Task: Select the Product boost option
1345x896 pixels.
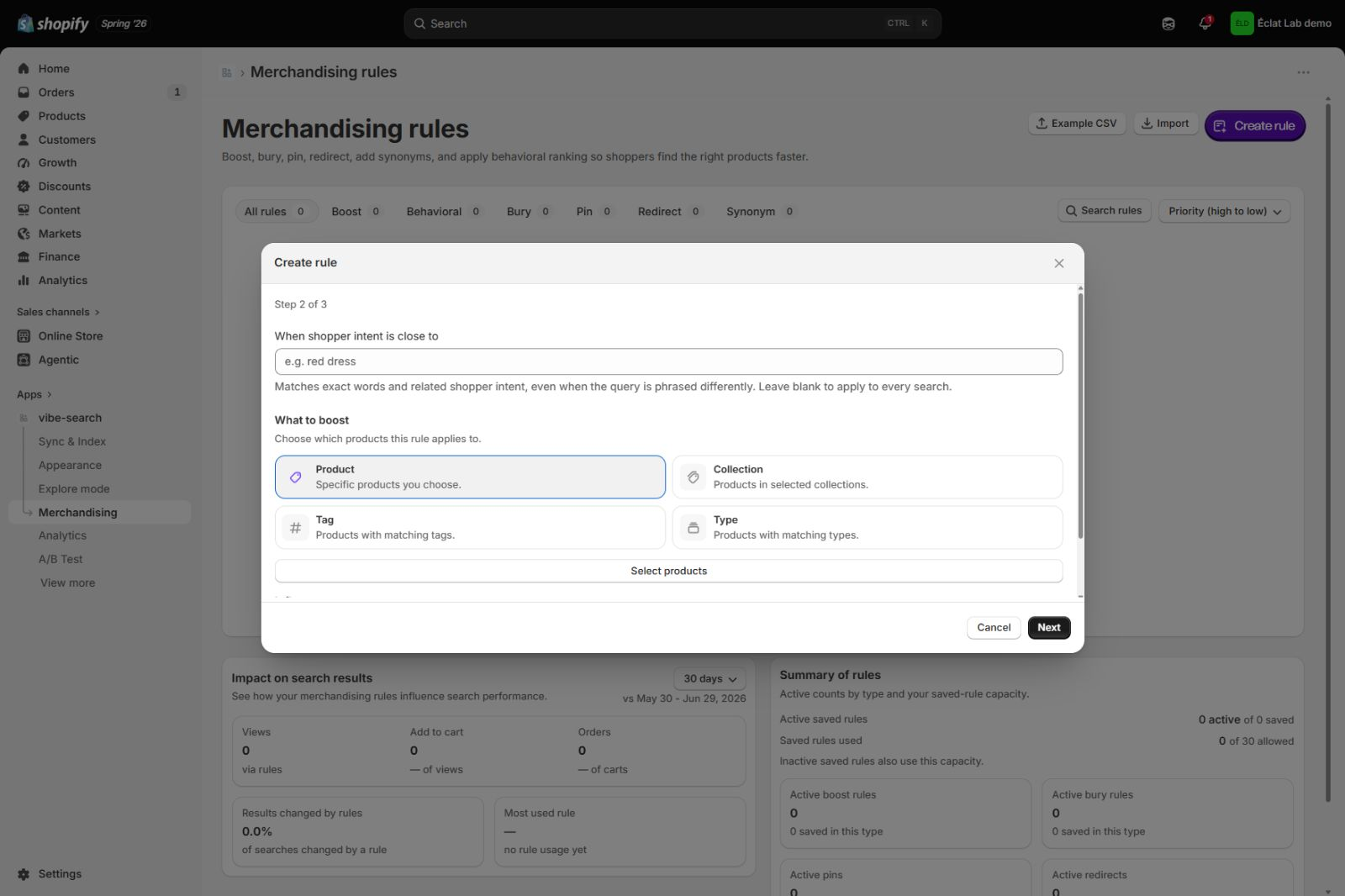Action: tap(470, 477)
